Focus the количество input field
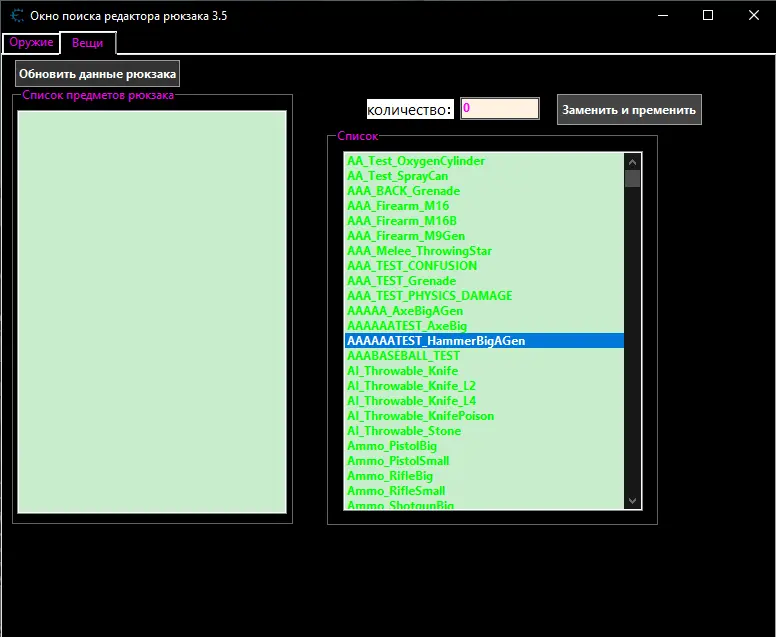Viewport: 776px width, 637px height. point(499,108)
